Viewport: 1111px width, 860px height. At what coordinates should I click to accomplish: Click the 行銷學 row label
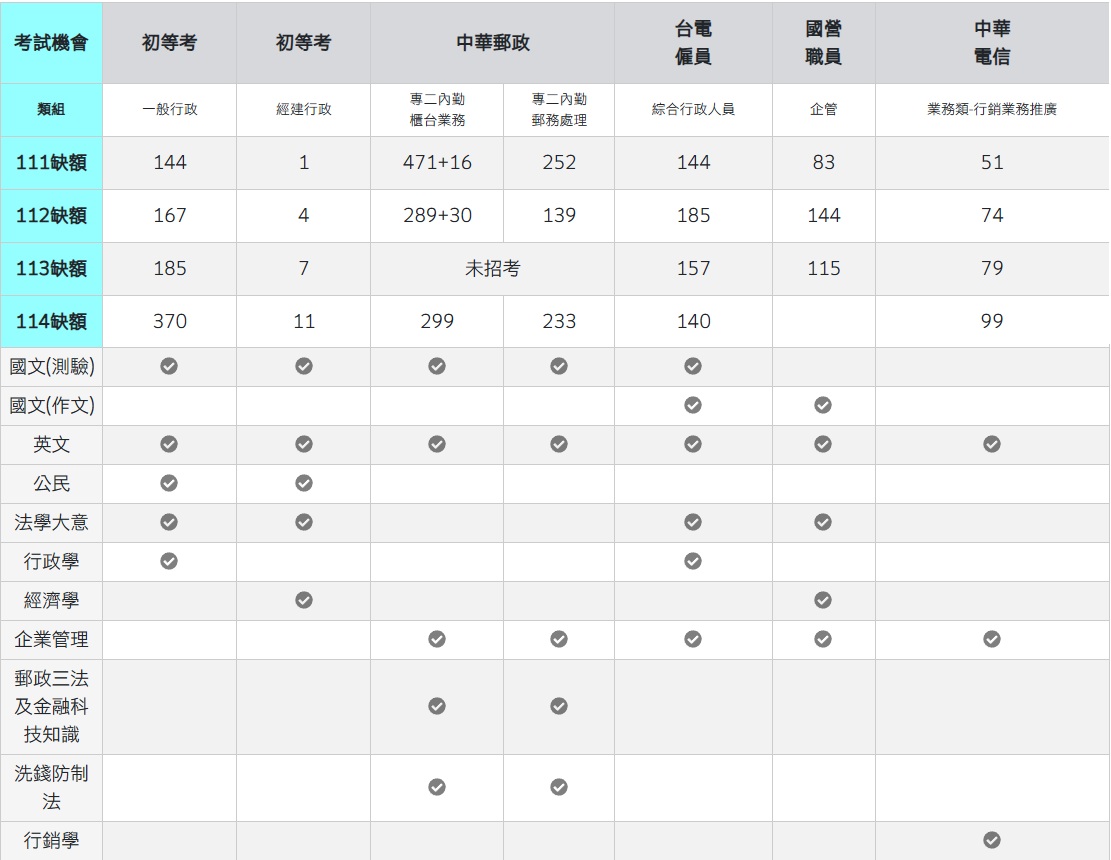click(x=51, y=841)
